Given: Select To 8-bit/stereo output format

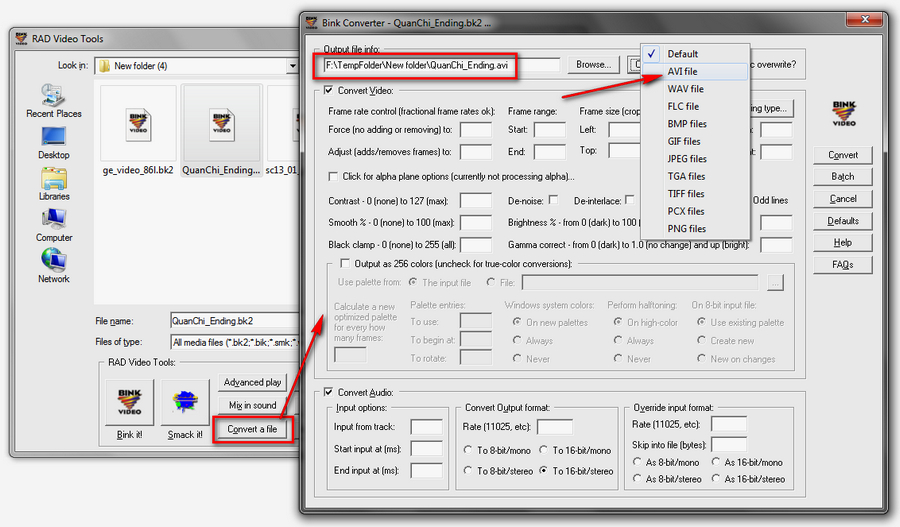Looking at the screenshot, I should click(x=468, y=471).
